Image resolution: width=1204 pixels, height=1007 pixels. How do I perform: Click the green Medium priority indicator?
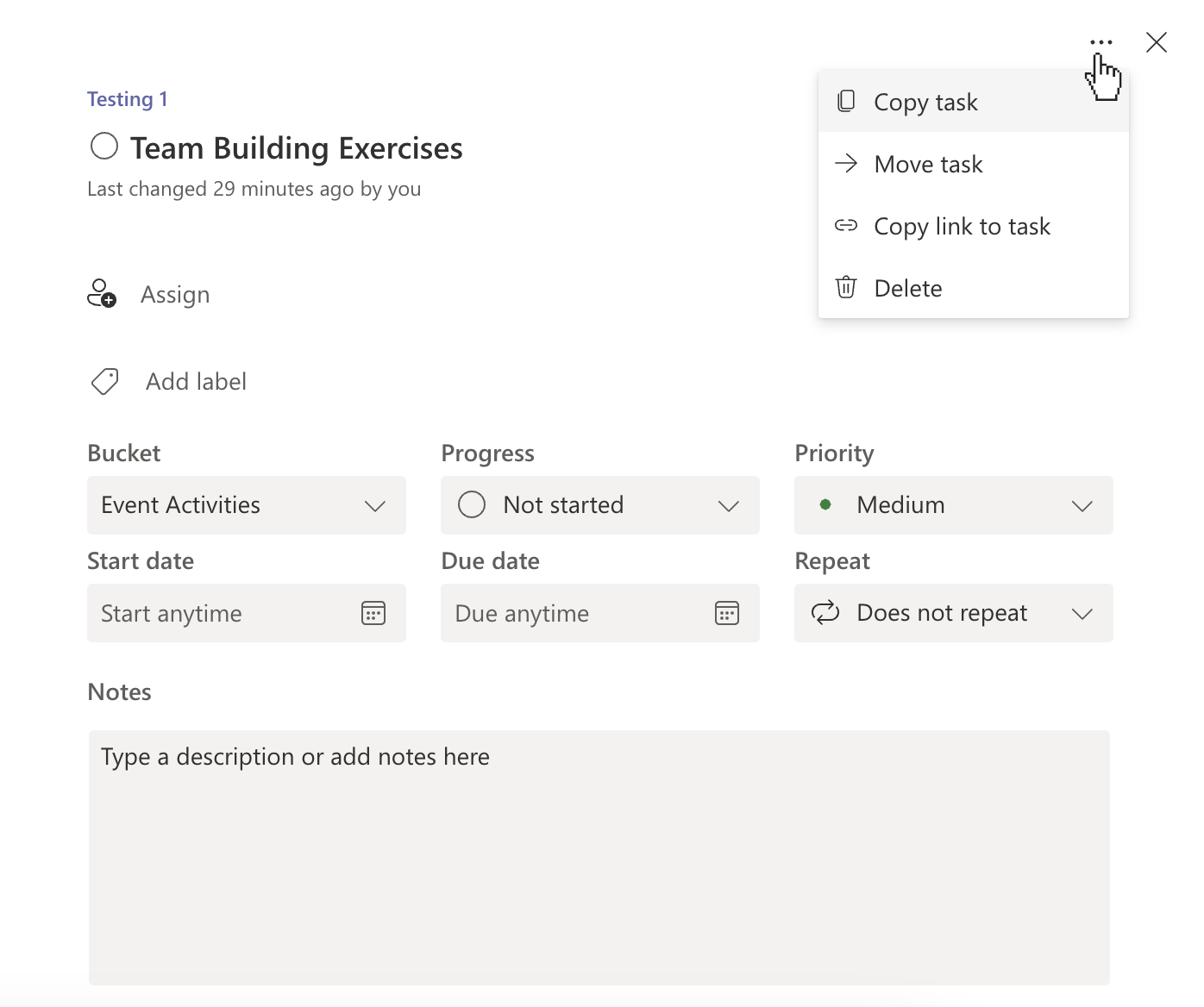click(825, 504)
